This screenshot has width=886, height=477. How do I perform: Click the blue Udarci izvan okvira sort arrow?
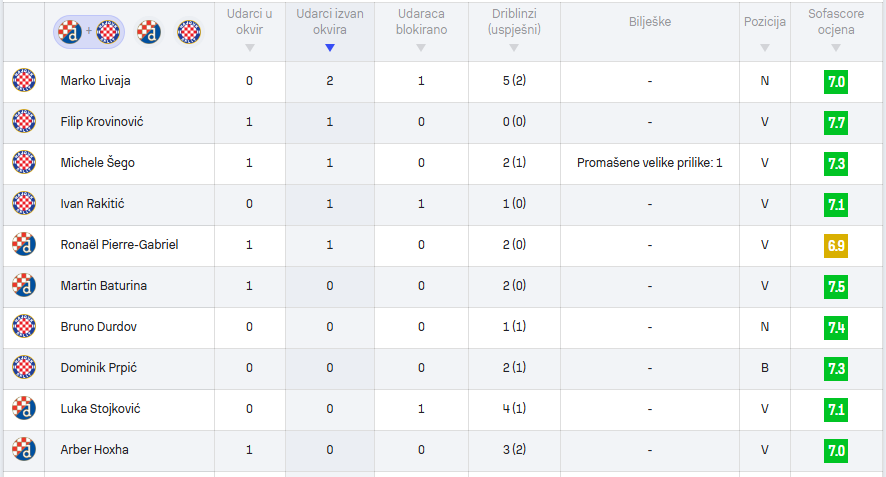330,48
